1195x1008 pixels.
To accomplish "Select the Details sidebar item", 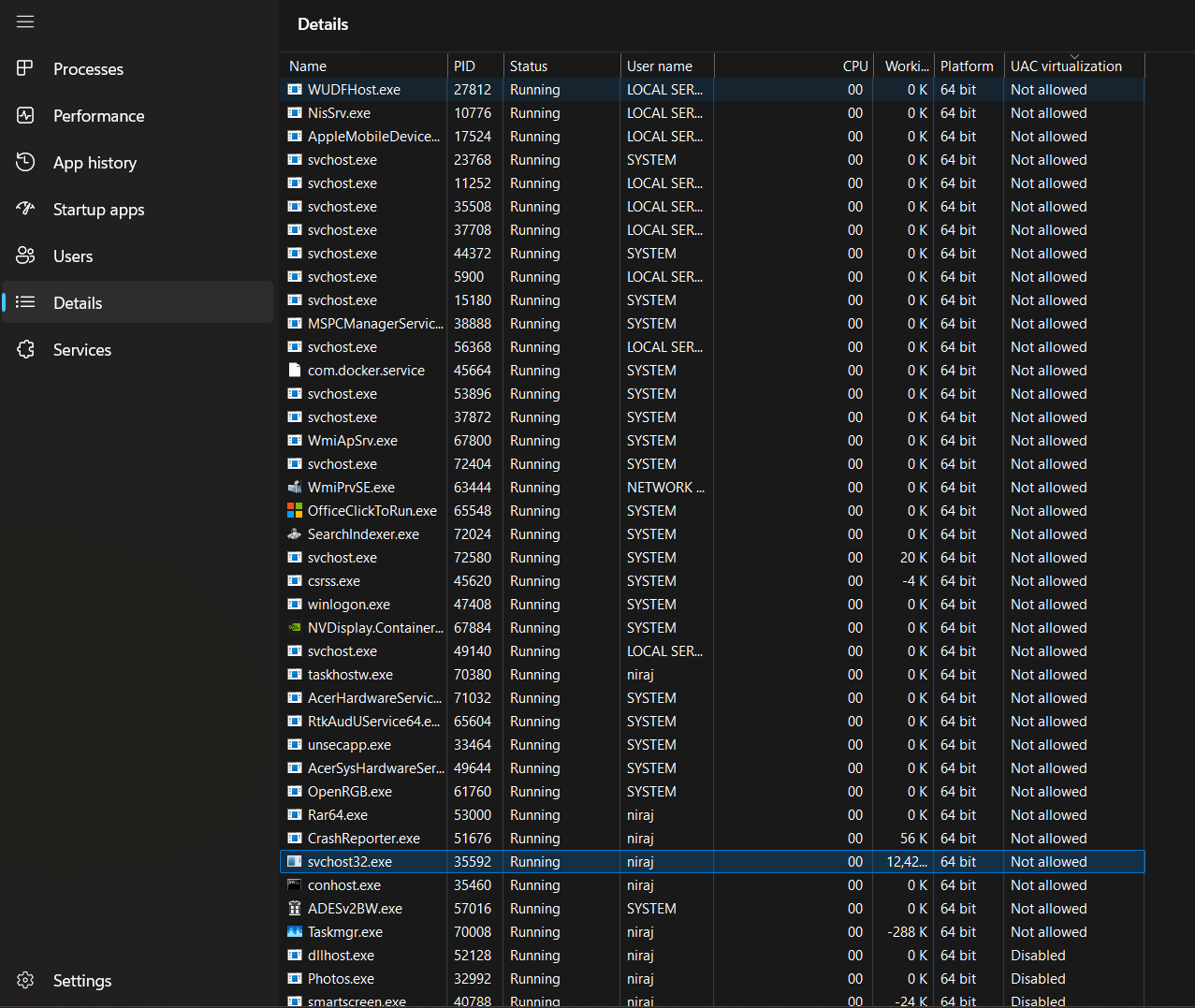I will coord(138,302).
